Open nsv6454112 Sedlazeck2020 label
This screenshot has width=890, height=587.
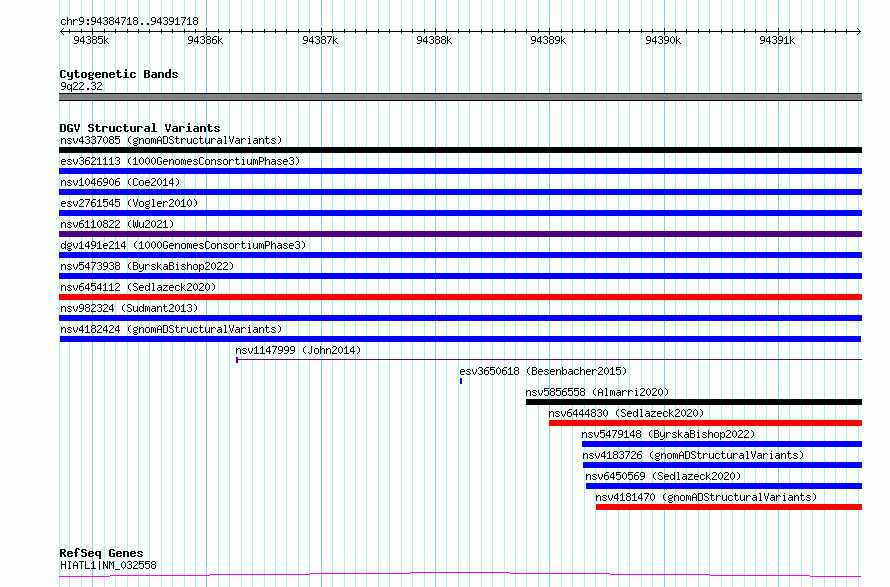(138, 287)
